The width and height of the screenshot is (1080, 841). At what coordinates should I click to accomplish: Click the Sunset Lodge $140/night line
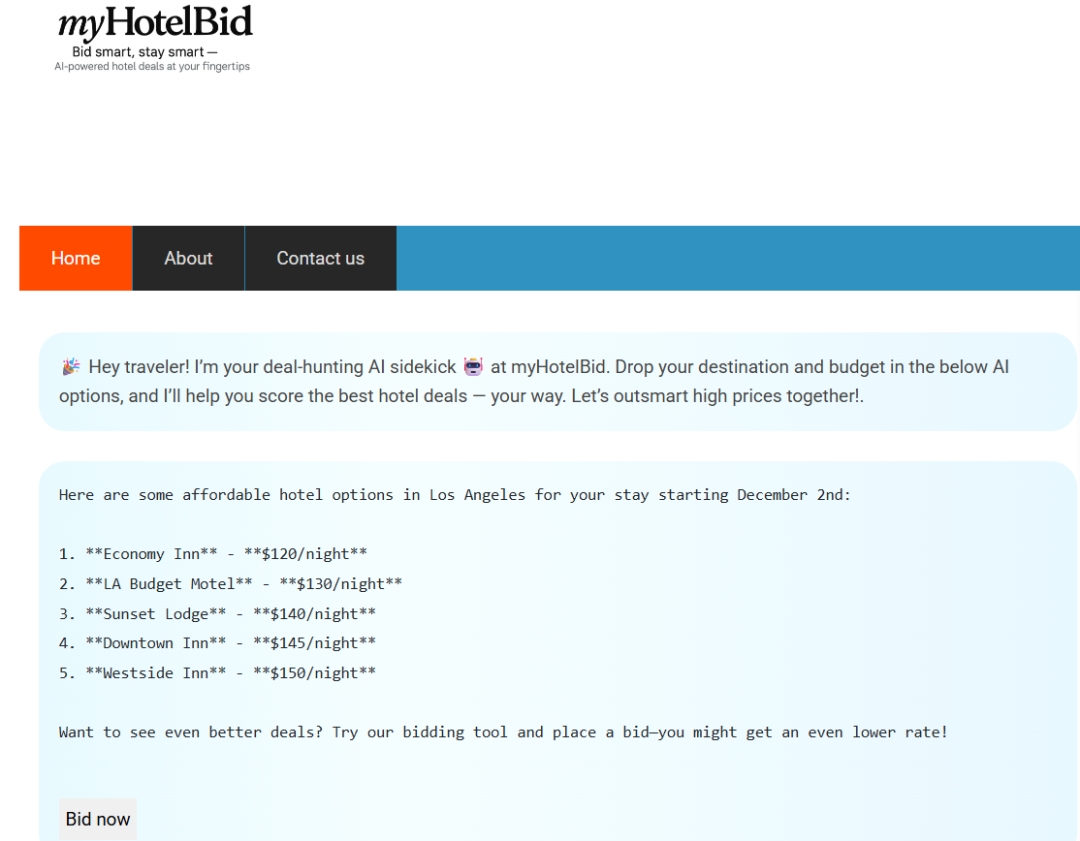[x=217, y=614]
